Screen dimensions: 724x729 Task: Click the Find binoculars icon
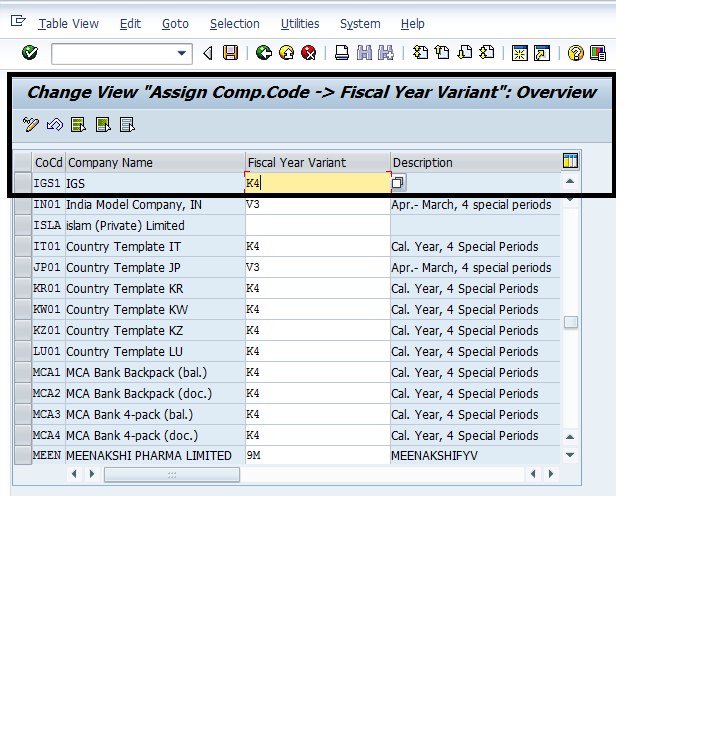click(364, 53)
